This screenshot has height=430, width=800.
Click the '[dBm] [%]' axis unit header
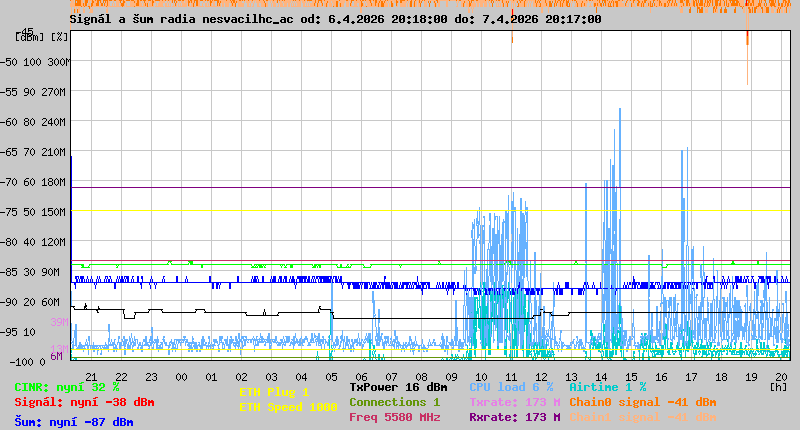(x=42, y=37)
